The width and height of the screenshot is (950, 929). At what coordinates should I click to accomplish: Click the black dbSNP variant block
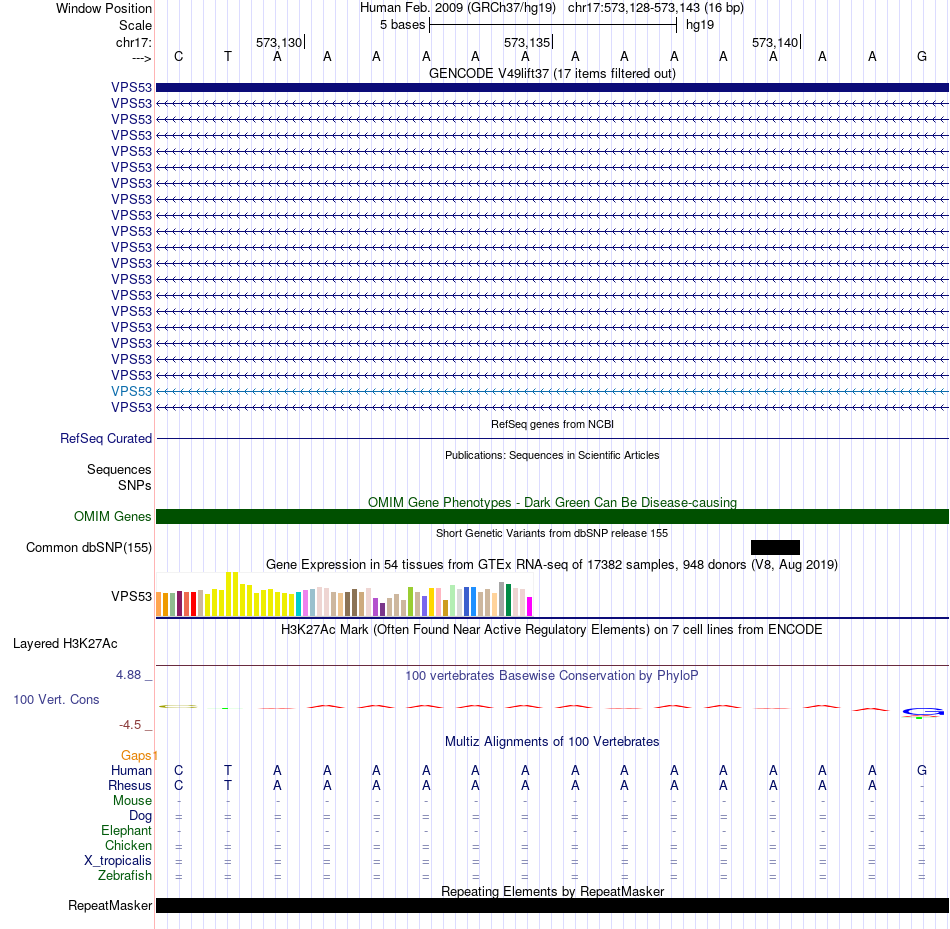click(x=776, y=547)
